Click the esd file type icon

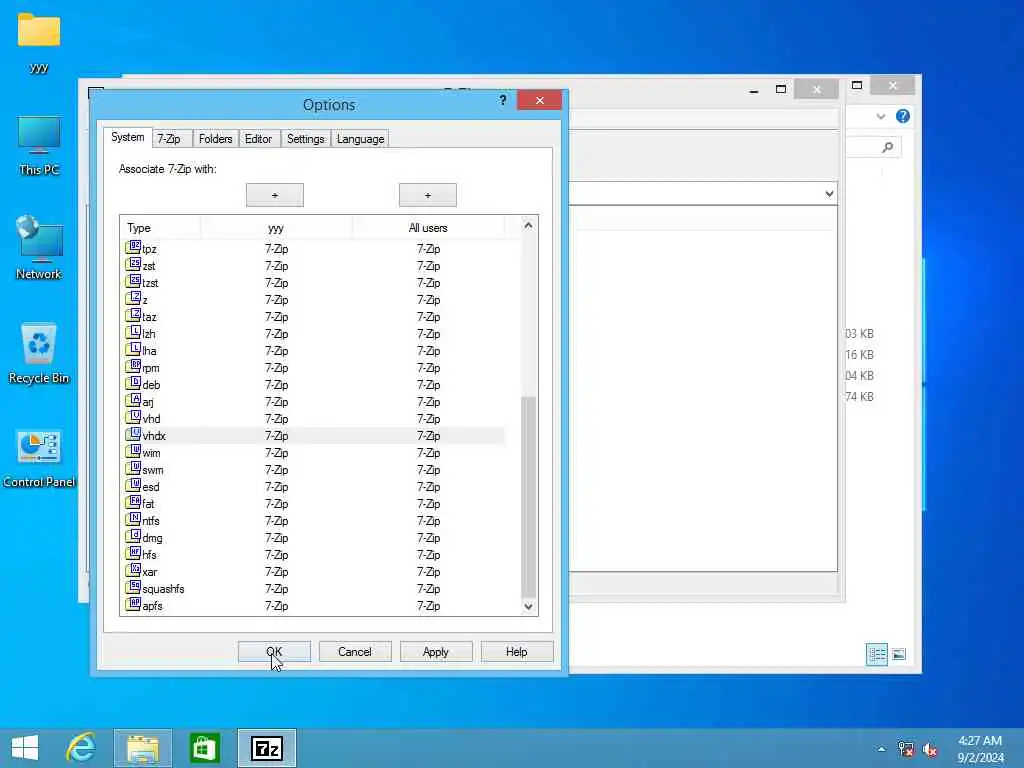tap(133, 486)
